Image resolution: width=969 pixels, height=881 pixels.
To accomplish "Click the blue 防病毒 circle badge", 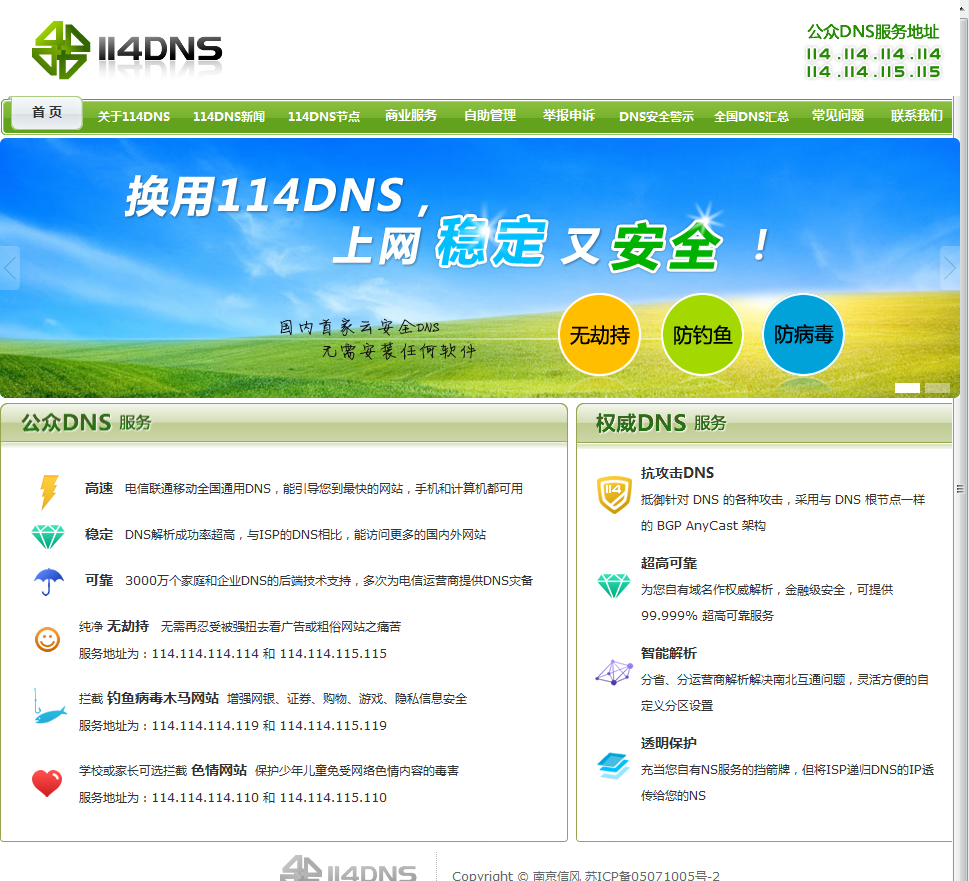I will click(803, 335).
